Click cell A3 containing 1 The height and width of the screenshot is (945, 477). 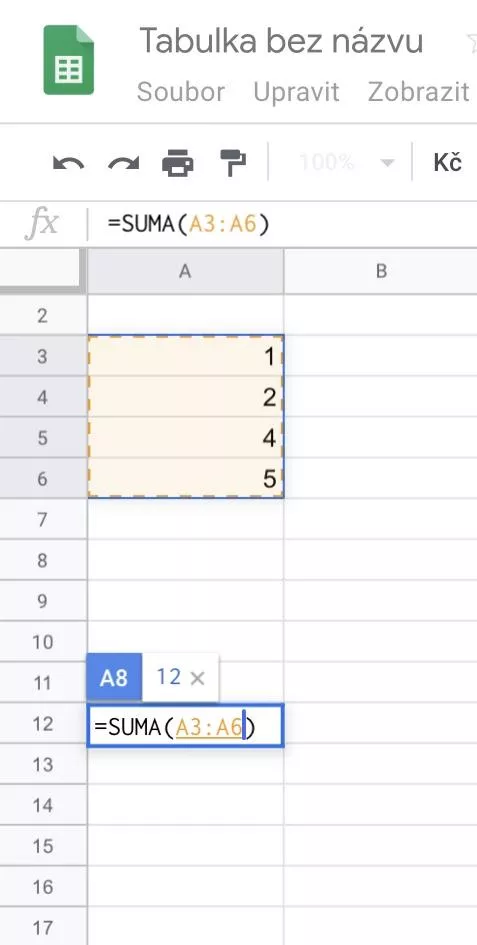186,356
